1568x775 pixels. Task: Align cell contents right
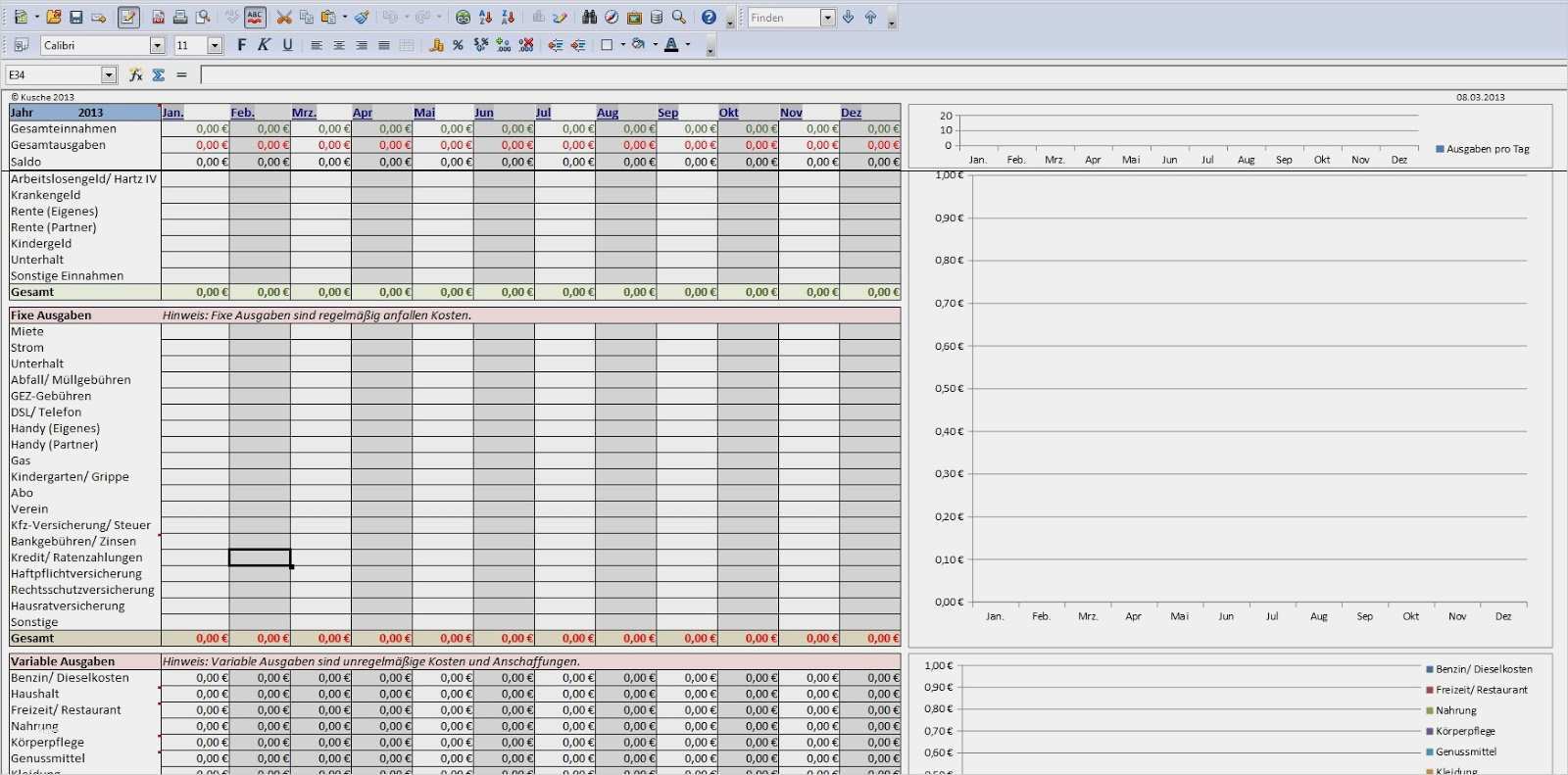(362, 45)
